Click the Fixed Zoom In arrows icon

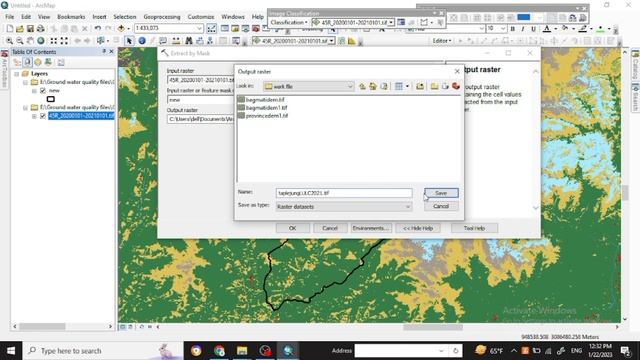[53, 41]
